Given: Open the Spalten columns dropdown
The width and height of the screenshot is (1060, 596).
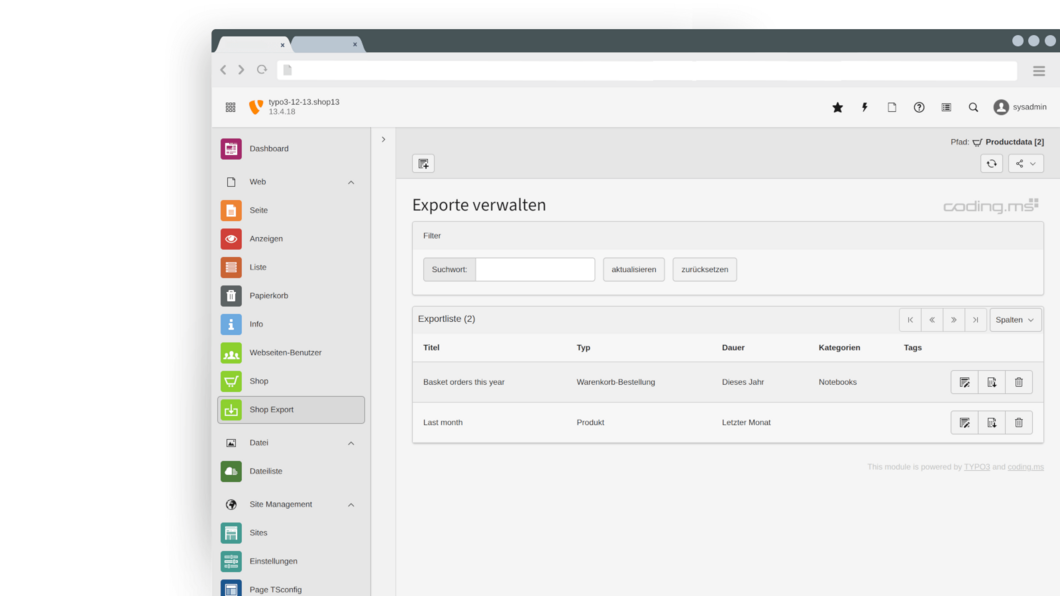Looking at the screenshot, I should [1015, 320].
